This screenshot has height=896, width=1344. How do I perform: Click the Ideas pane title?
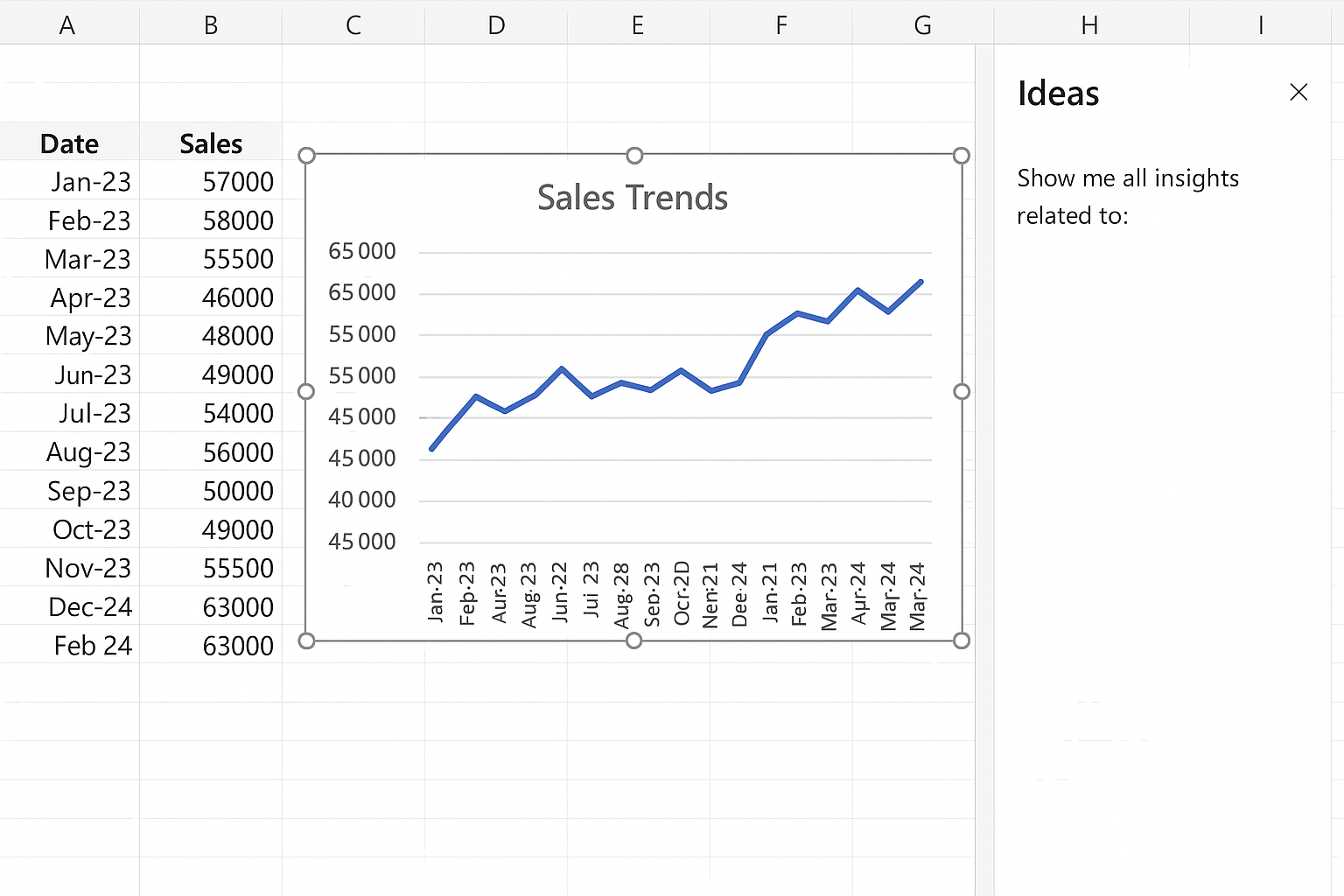coord(1058,93)
